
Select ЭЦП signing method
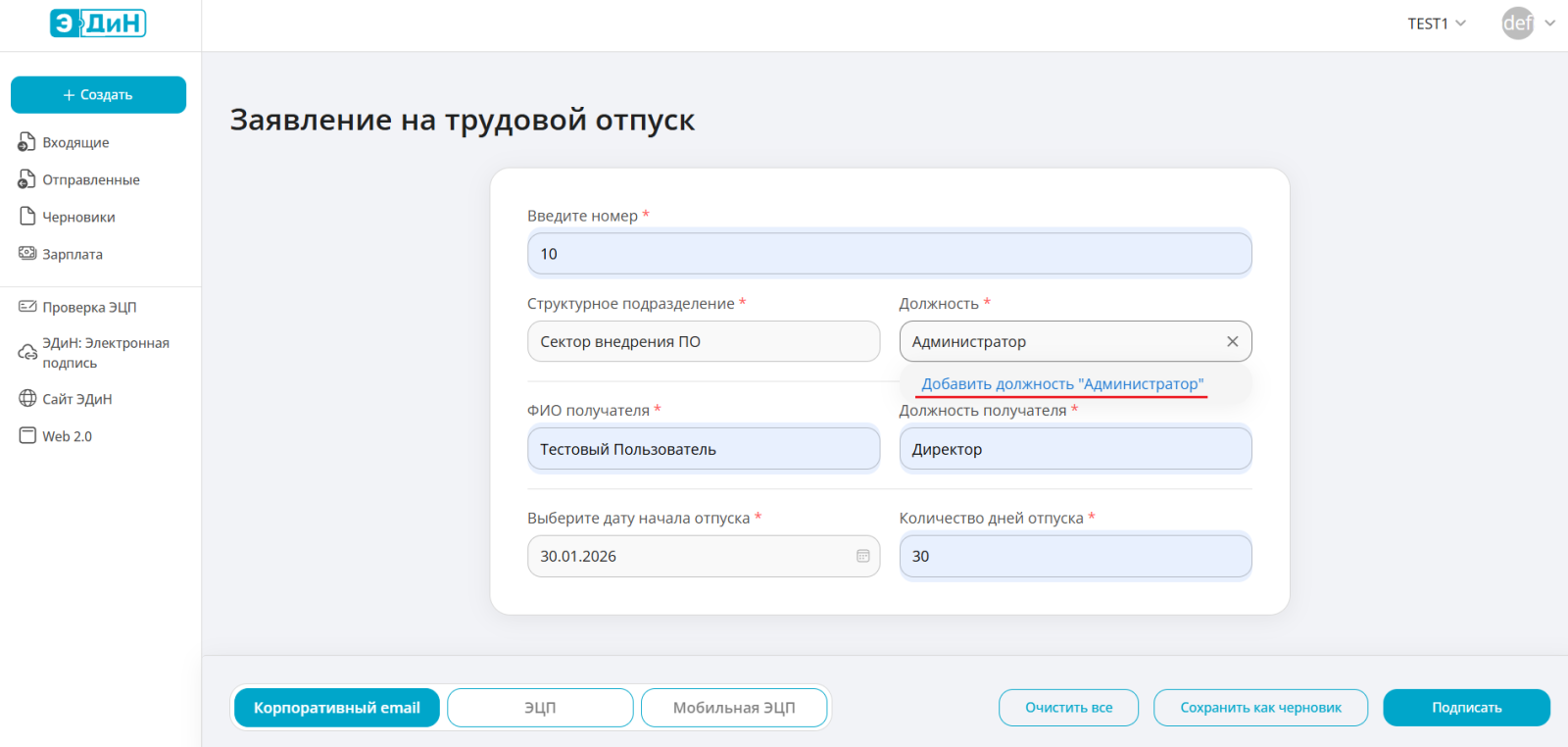[540, 708]
